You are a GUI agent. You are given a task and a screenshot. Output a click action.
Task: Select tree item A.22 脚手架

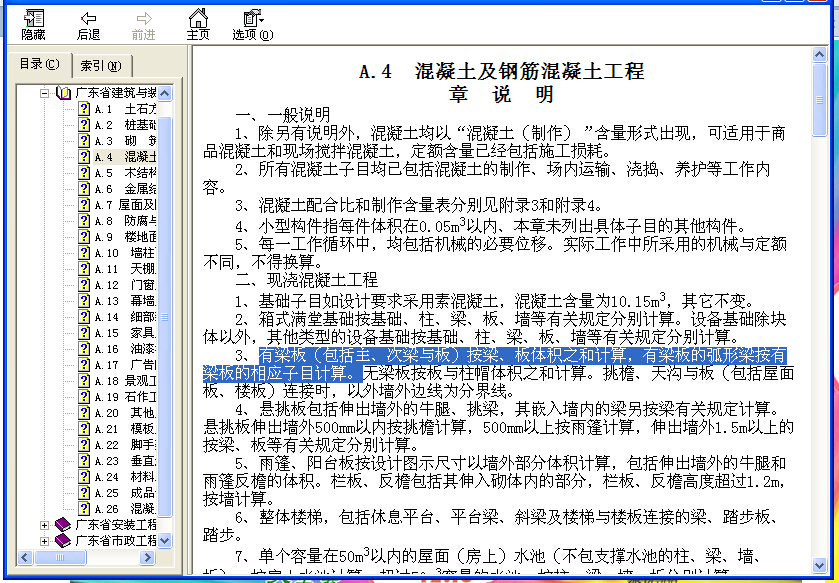125,444
